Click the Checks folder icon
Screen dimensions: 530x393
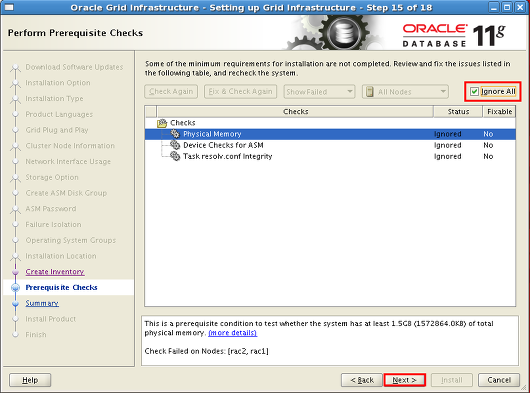coord(162,123)
